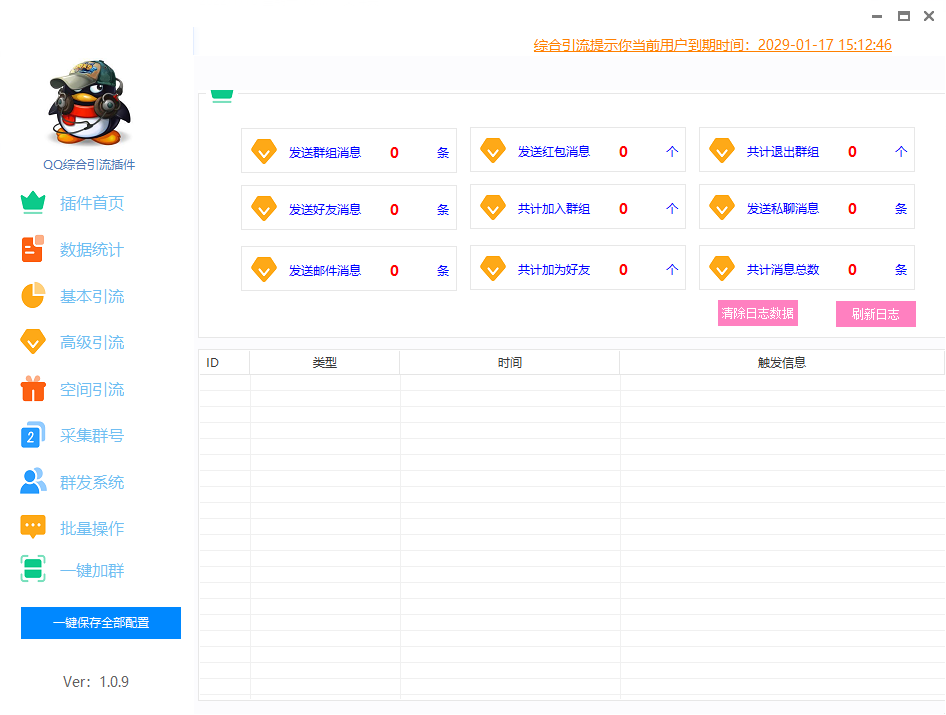Image resolution: width=946 pixels, height=715 pixels.
Task: Click the 发送好友消息 label
Action: point(325,209)
